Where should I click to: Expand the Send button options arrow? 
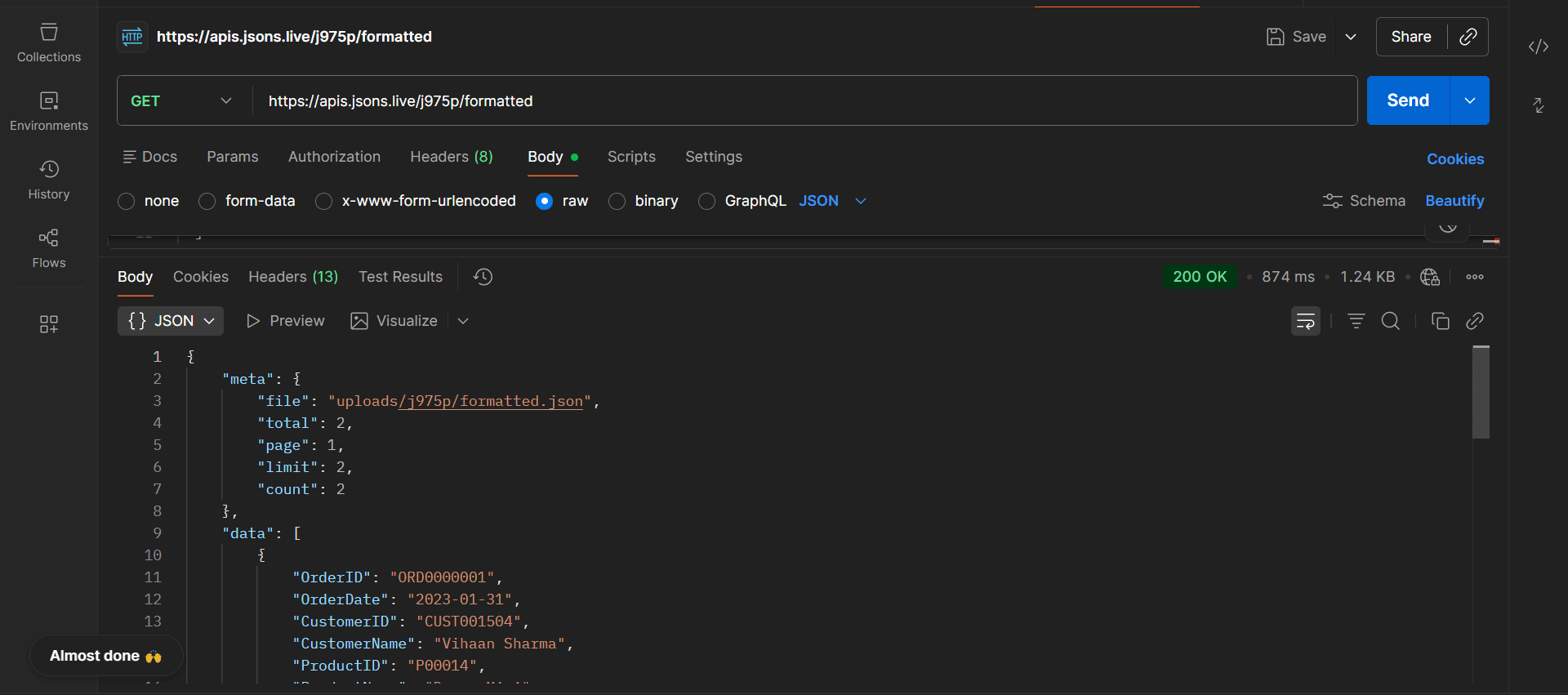pos(1470,100)
